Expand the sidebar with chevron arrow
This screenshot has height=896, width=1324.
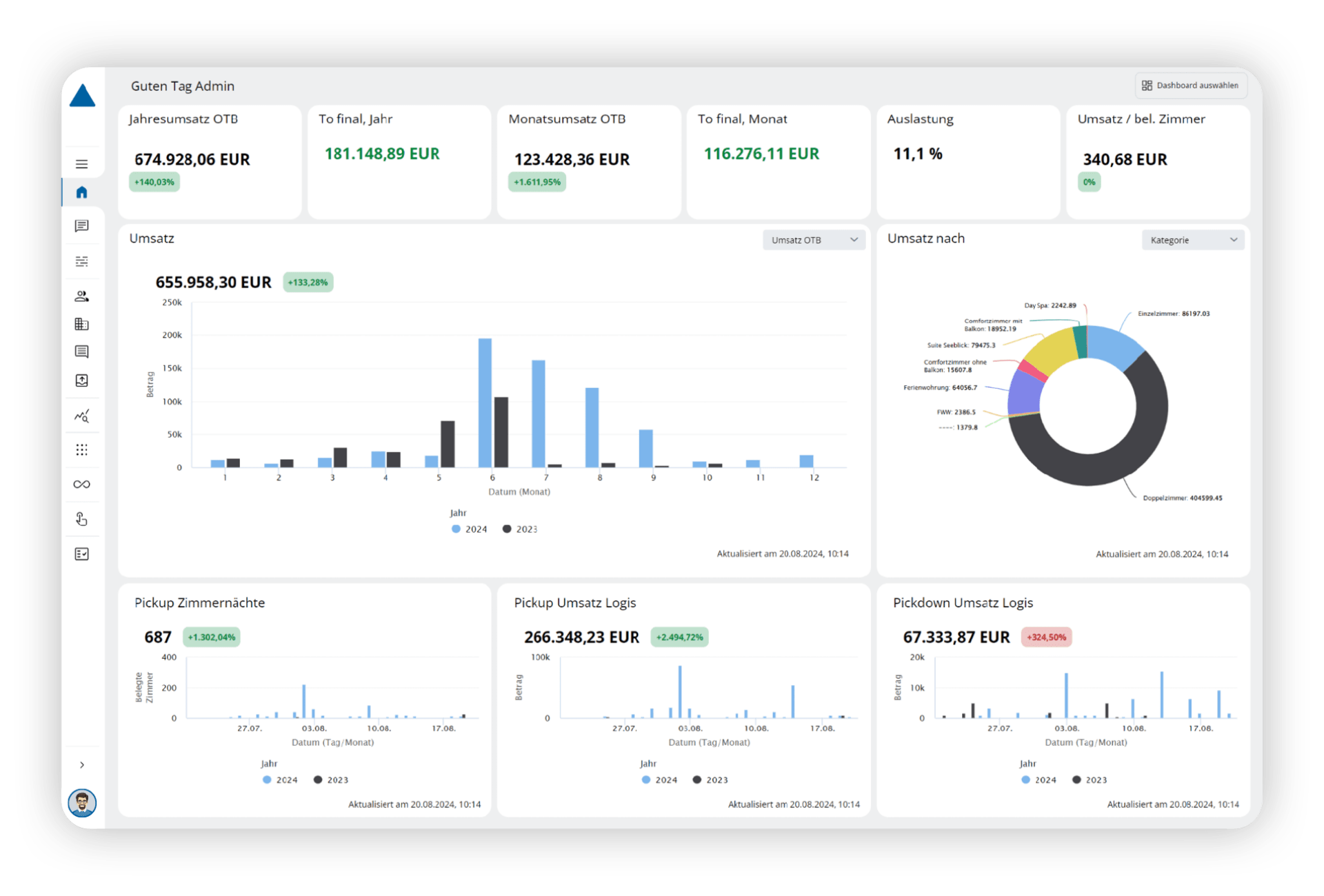click(x=82, y=765)
